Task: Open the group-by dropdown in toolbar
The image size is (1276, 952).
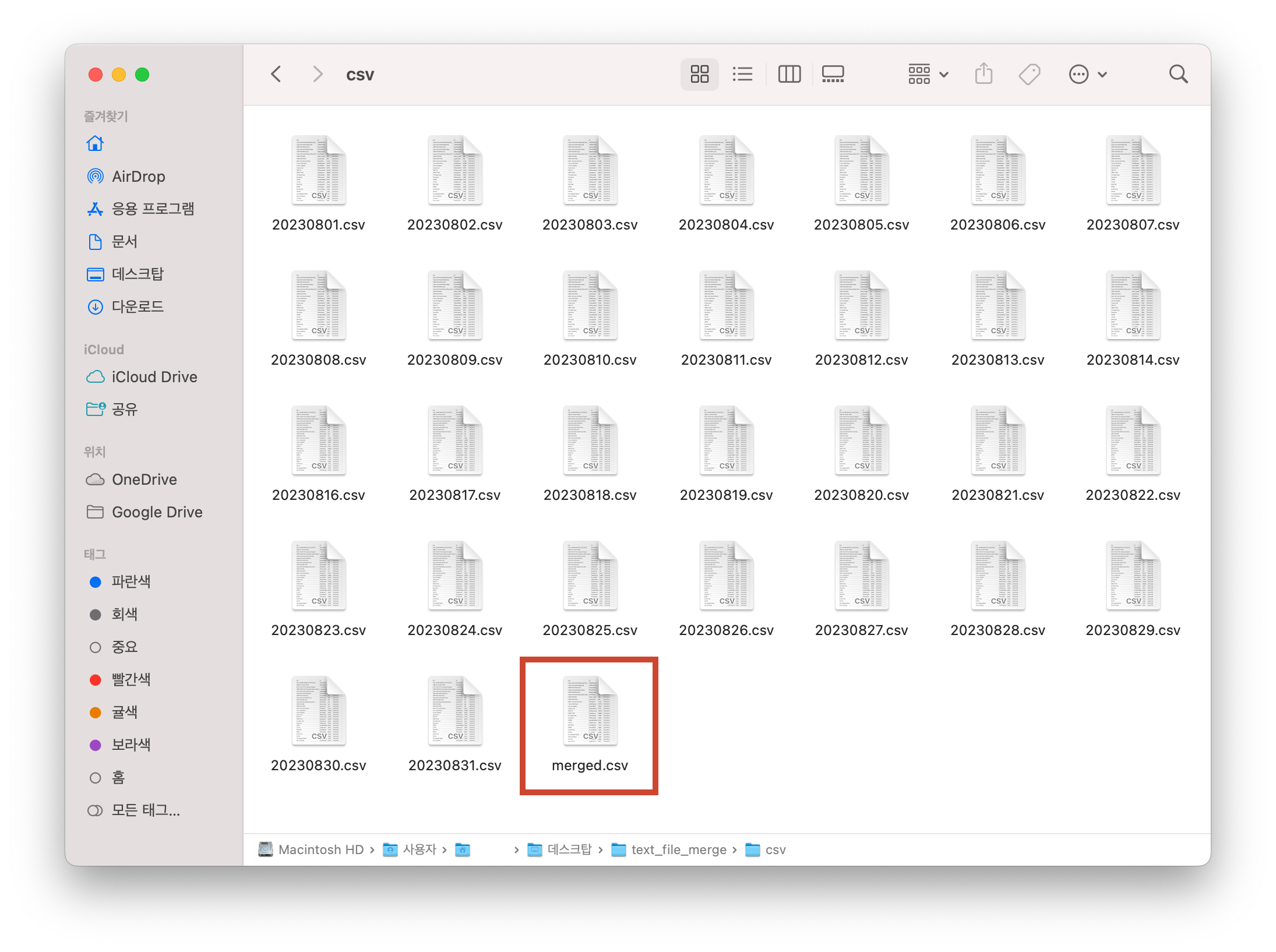Action: [928, 74]
